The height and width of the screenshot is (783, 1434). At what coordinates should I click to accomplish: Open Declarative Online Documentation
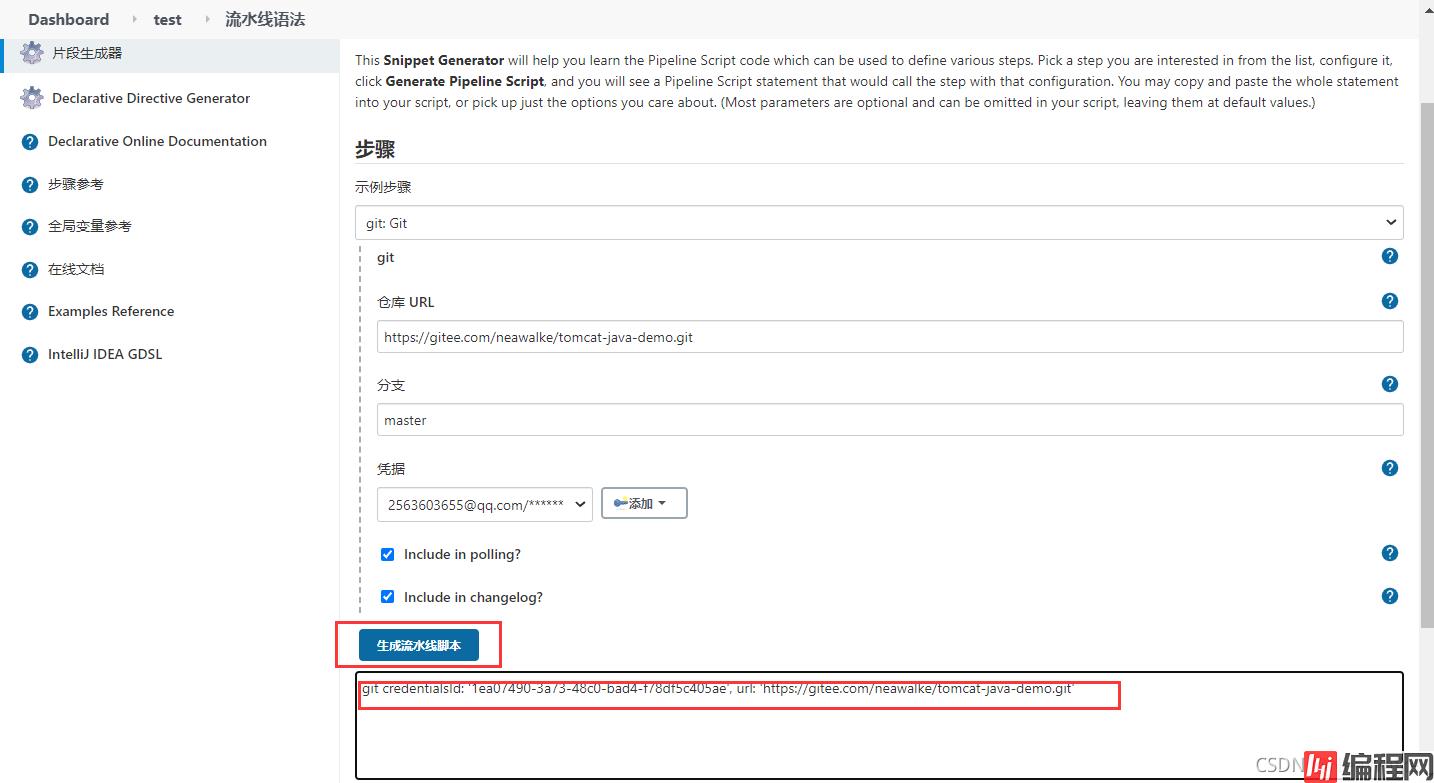click(157, 141)
